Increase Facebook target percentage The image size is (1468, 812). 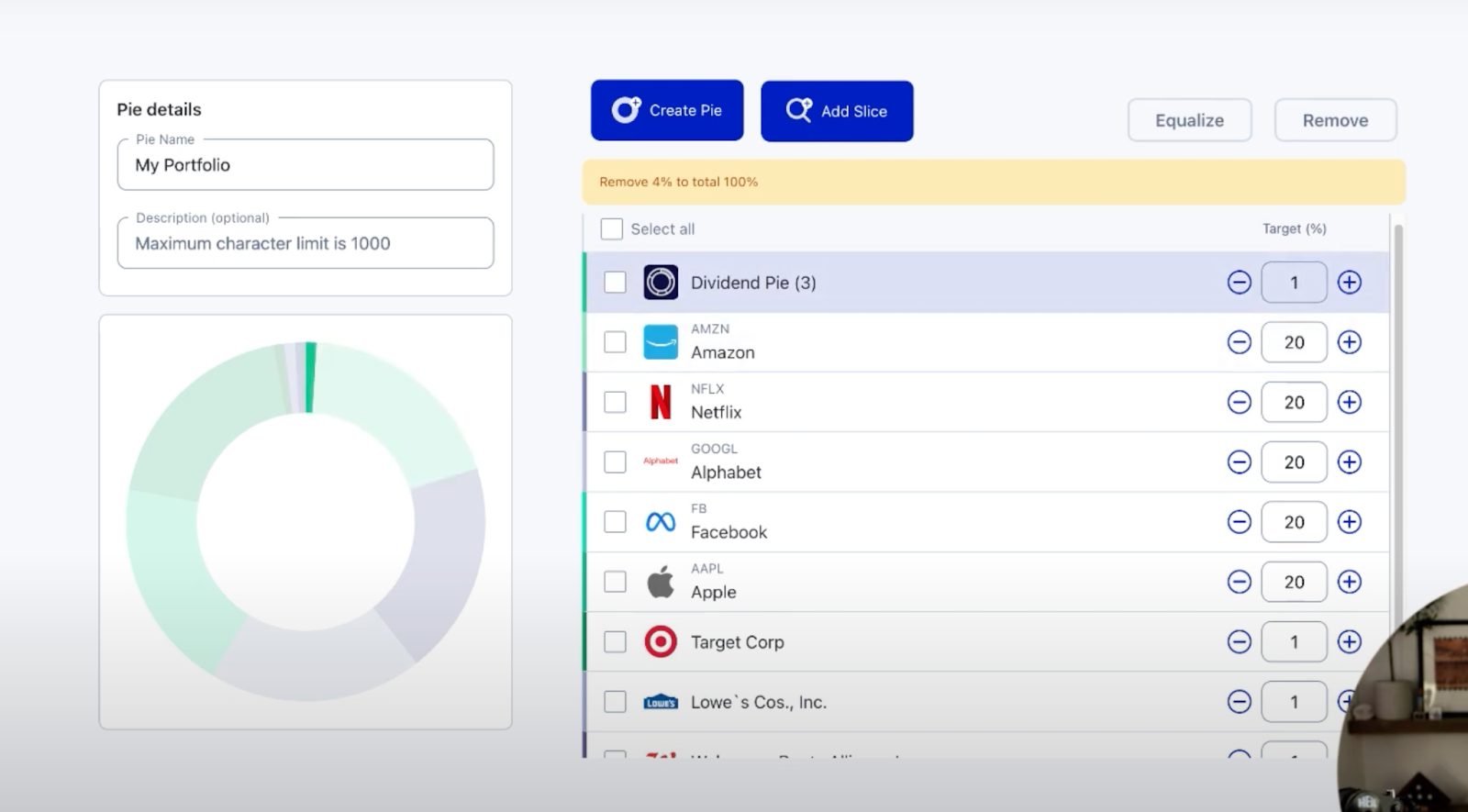[x=1350, y=522]
